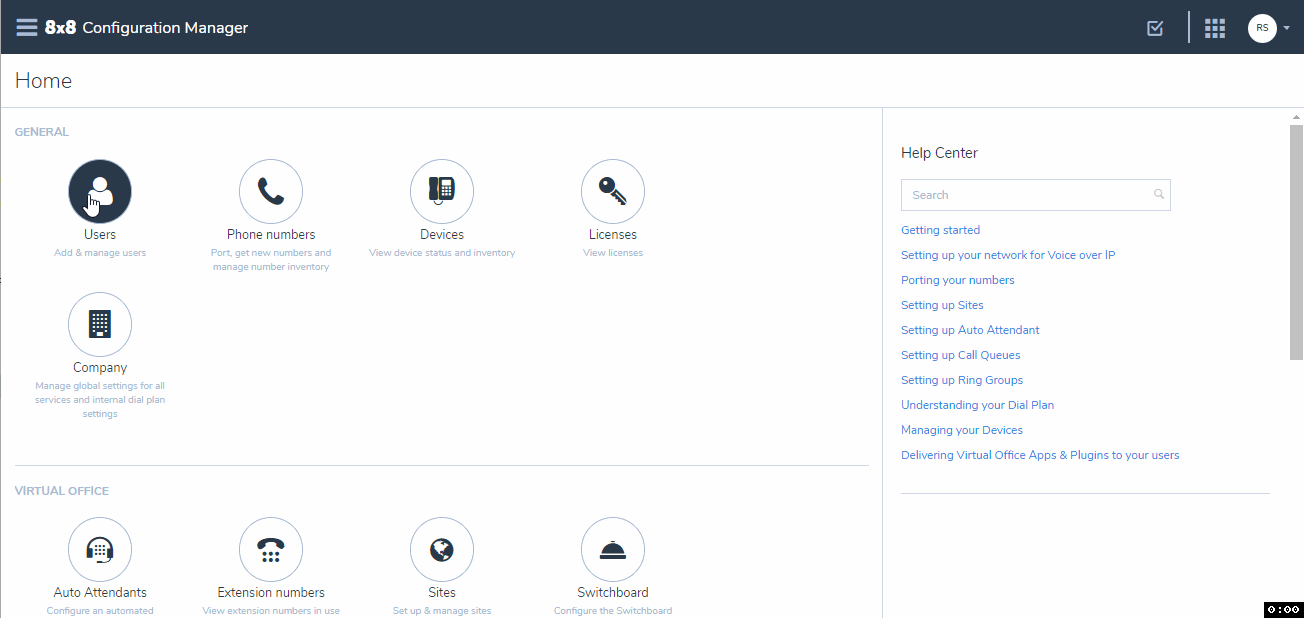Viewport: 1304px width, 618px height.
Task: Open the Sites globe icon
Action: click(x=442, y=549)
